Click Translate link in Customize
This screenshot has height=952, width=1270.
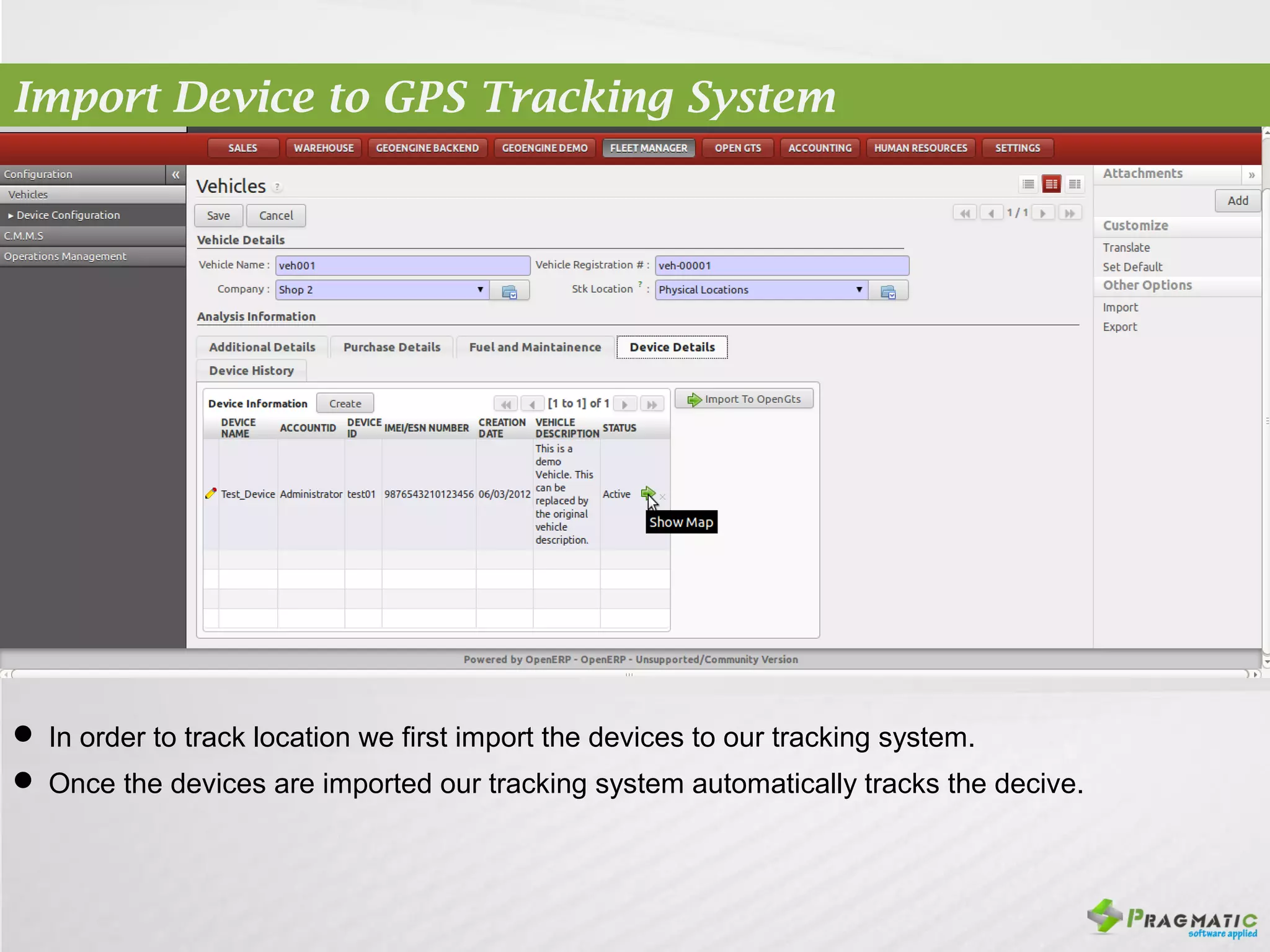(x=1126, y=248)
